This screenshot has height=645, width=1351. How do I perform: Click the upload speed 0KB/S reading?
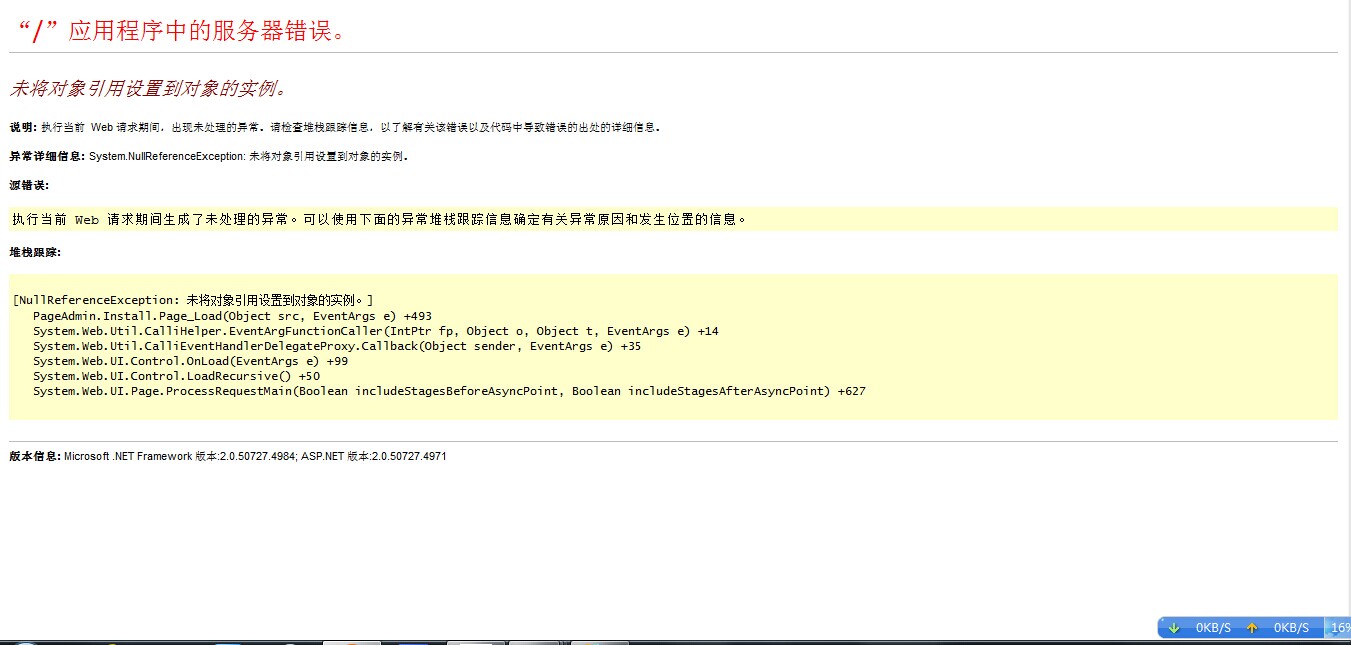pyautogui.click(x=1291, y=628)
